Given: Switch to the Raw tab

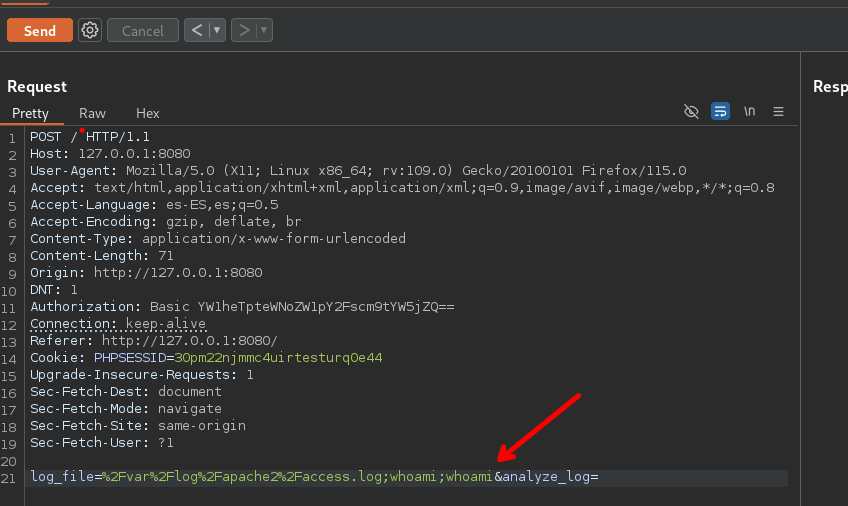Looking at the screenshot, I should point(92,113).
